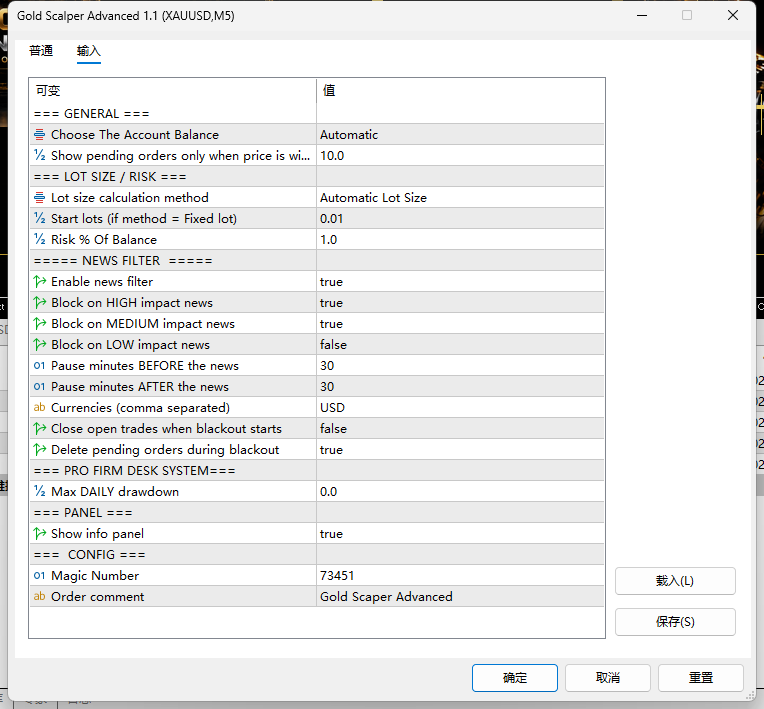Toggle the Enable news filter true value
764x709 pixels.
[x=460, y=282]
